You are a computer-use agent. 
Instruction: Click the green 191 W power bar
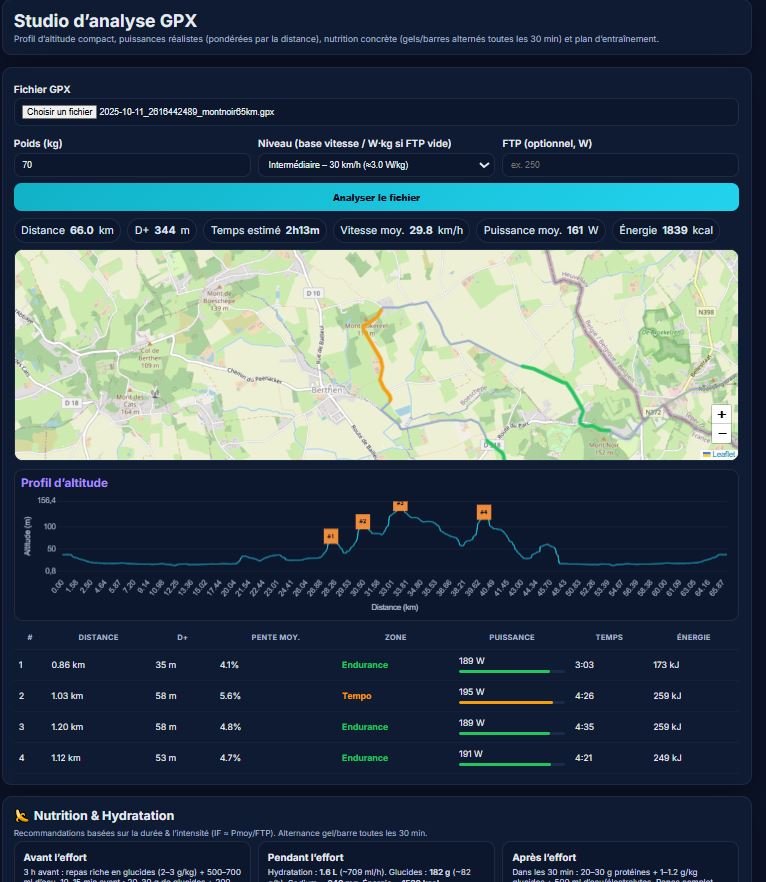click(506, 765)
